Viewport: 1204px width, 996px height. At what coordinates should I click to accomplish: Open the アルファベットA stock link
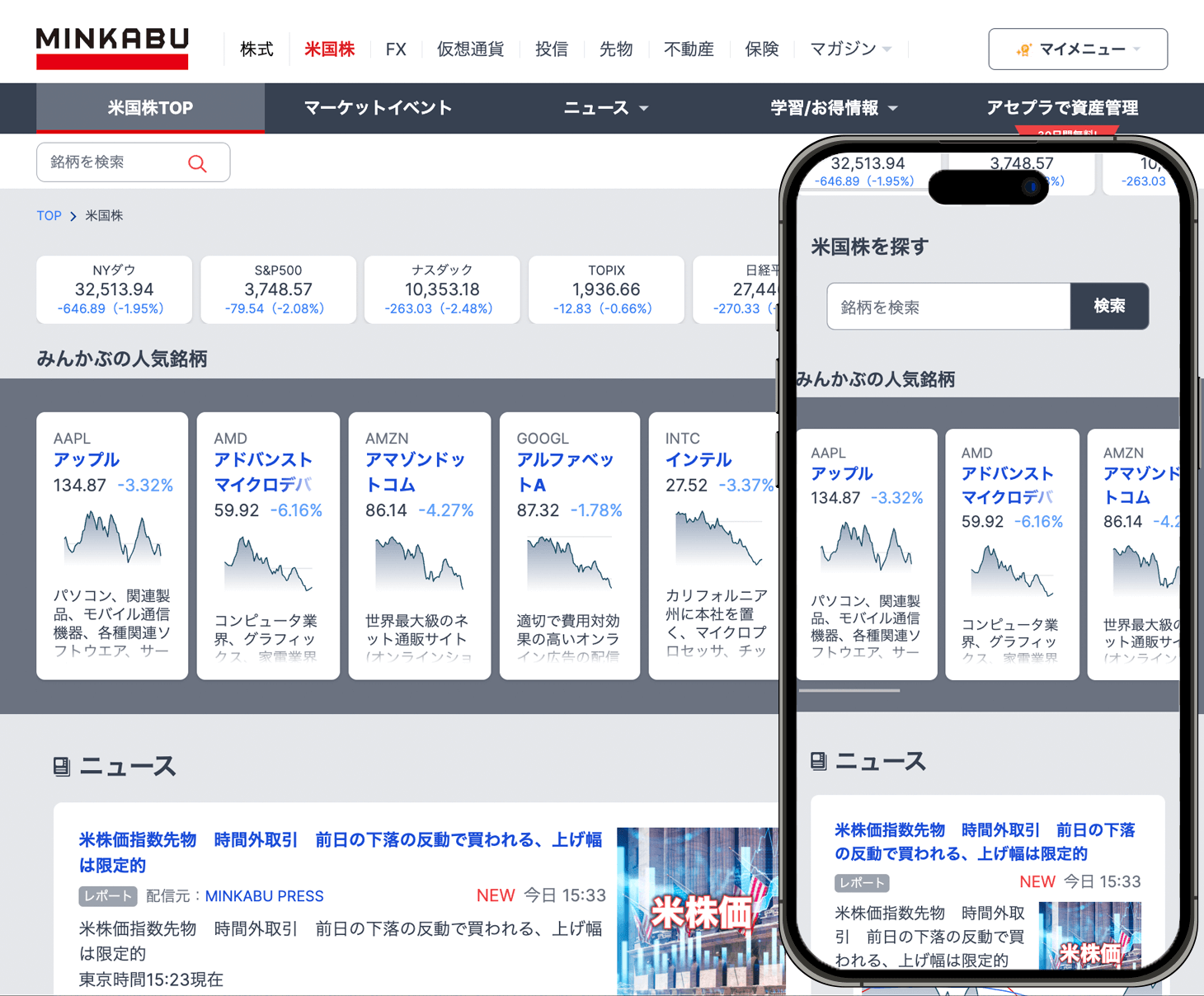(x=565, y=472)
